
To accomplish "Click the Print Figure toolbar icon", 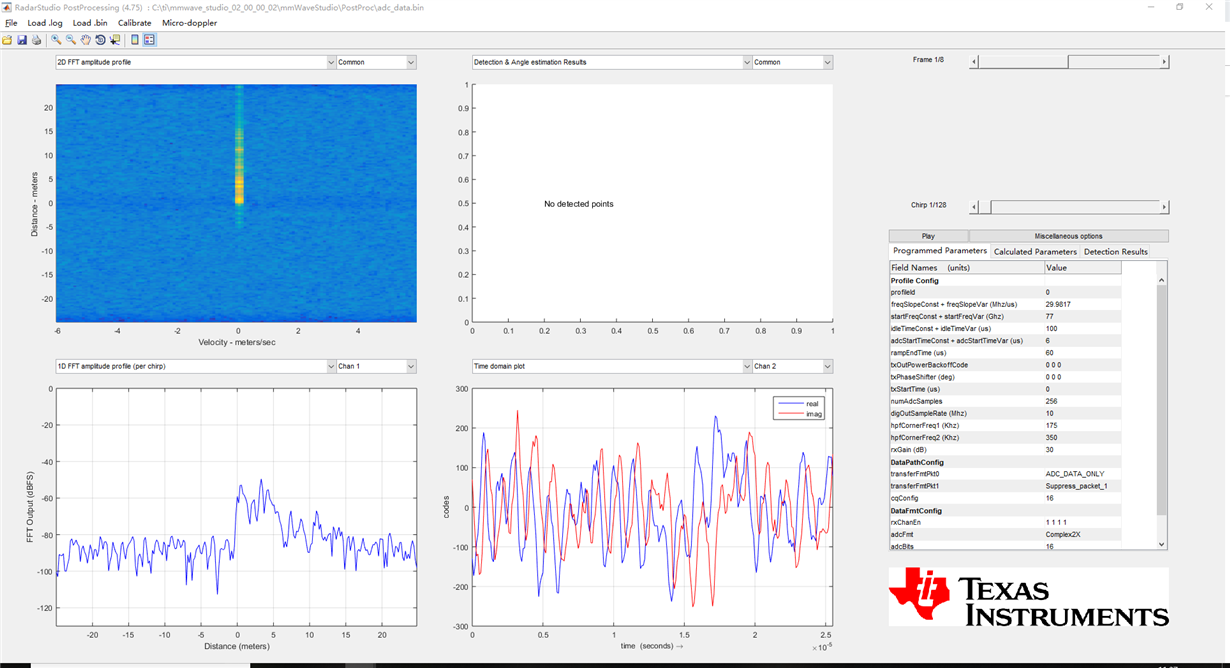I will (x=37, y=40).
